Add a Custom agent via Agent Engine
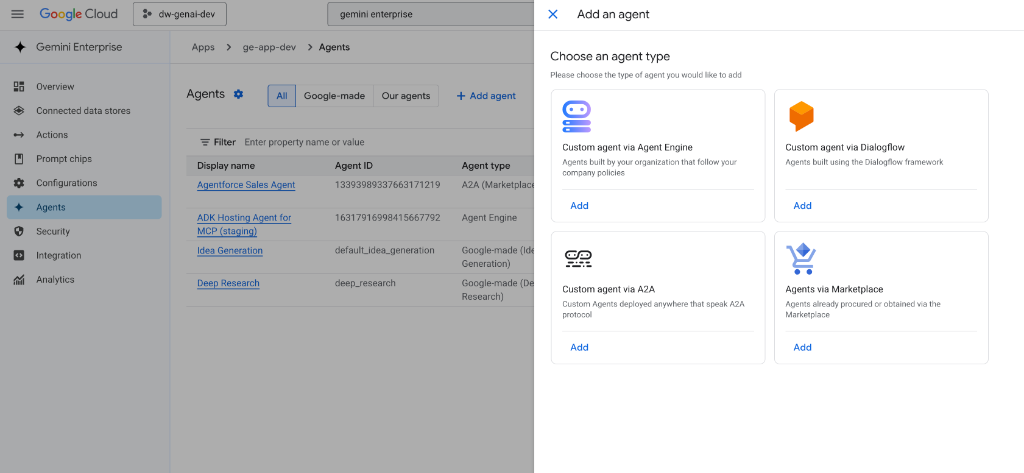 (x=579, y=206)
